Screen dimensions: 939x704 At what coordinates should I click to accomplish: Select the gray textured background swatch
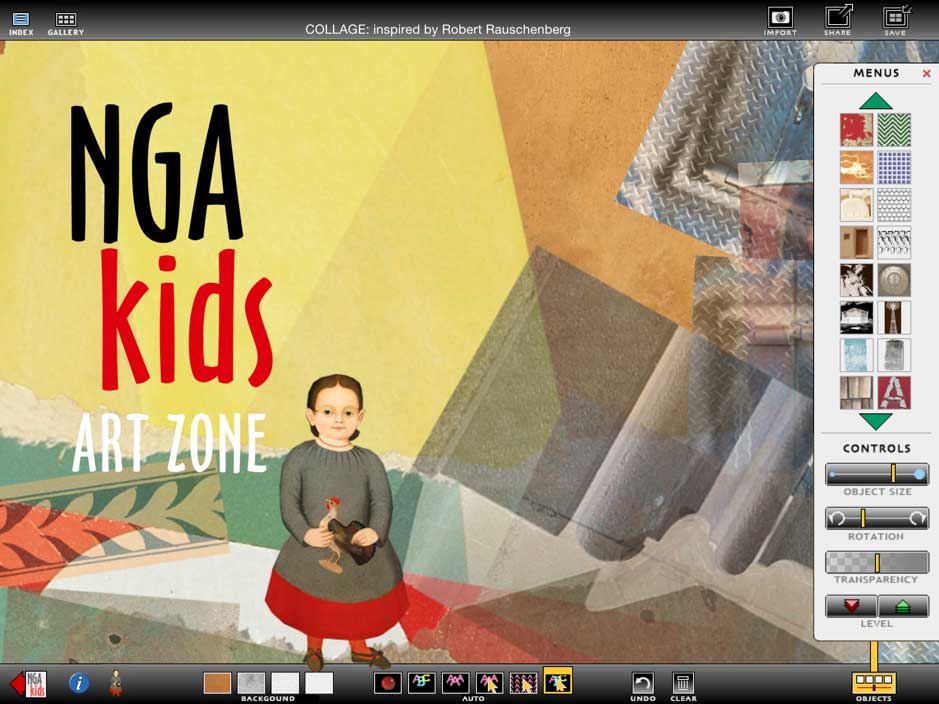click(251, 683)
